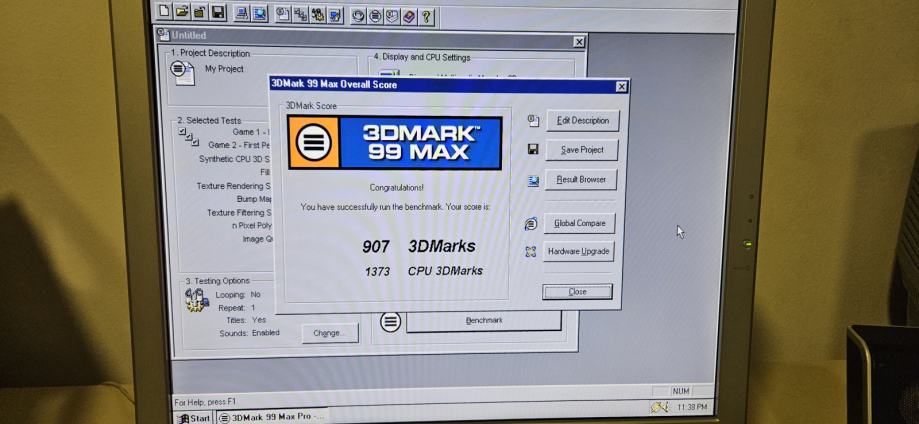Image resolution: width=919 pixels, height=424 pixels.
Task: Click the 'Image Q' test entry
Action: click(257, 239)
